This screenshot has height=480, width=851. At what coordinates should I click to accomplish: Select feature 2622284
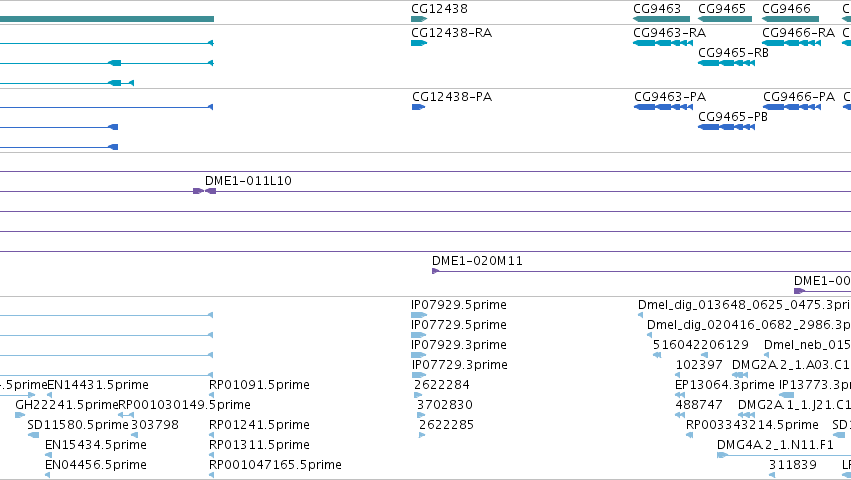point(417,395)
